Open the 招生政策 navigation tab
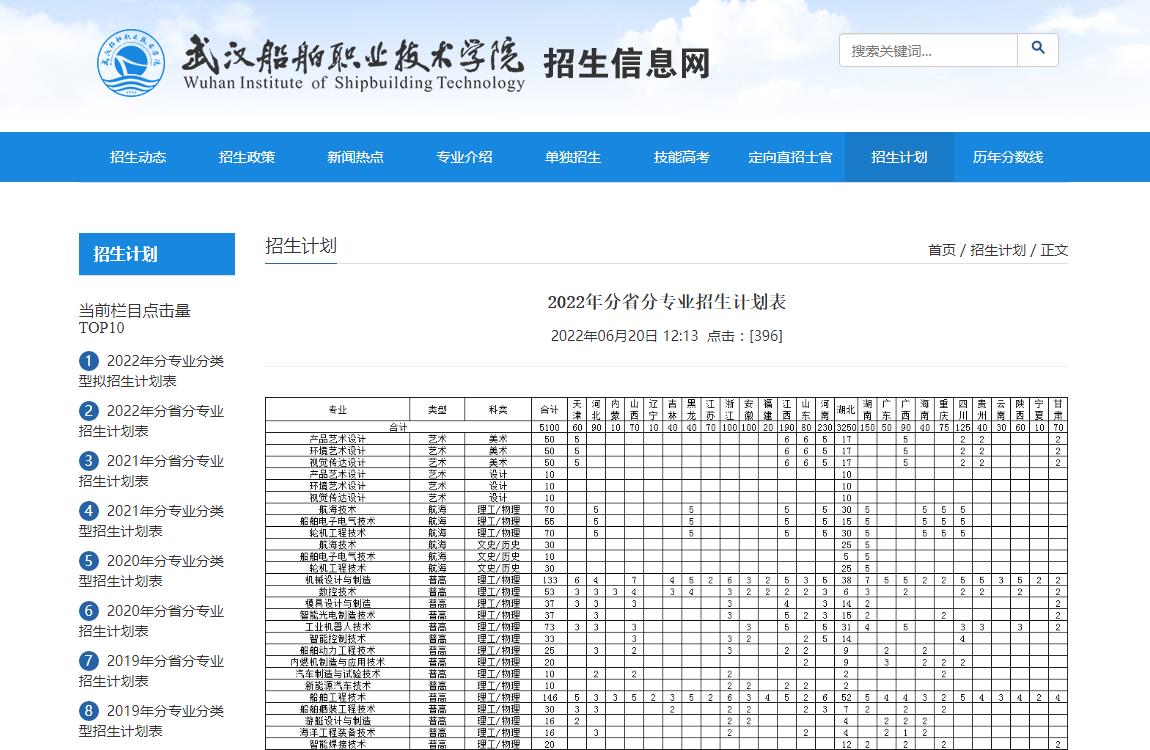 [x=247, y=157]
